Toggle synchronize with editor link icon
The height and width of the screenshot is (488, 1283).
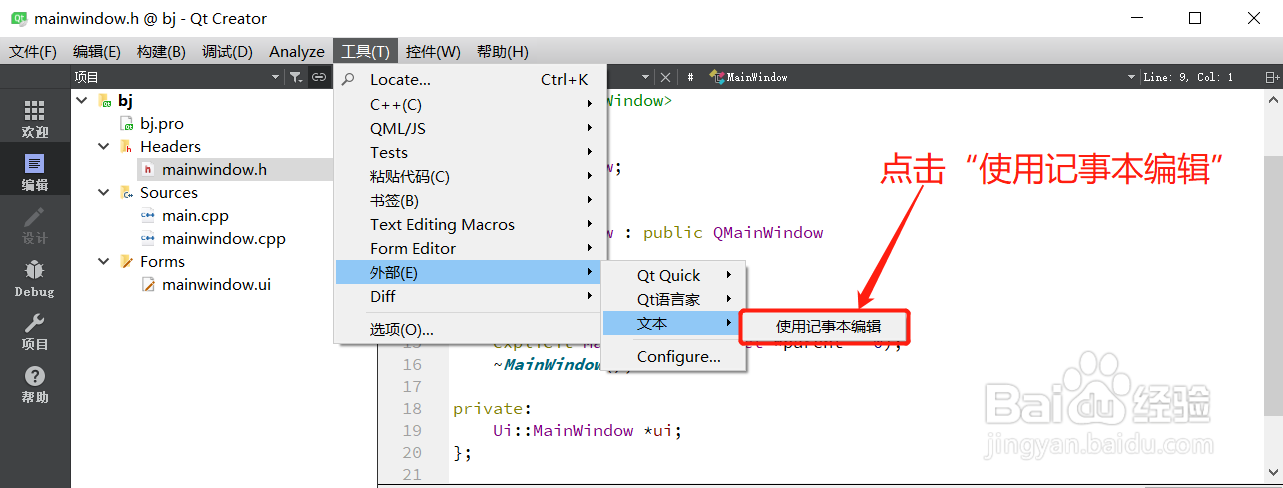pyautogui.click(x=319, y=77)
